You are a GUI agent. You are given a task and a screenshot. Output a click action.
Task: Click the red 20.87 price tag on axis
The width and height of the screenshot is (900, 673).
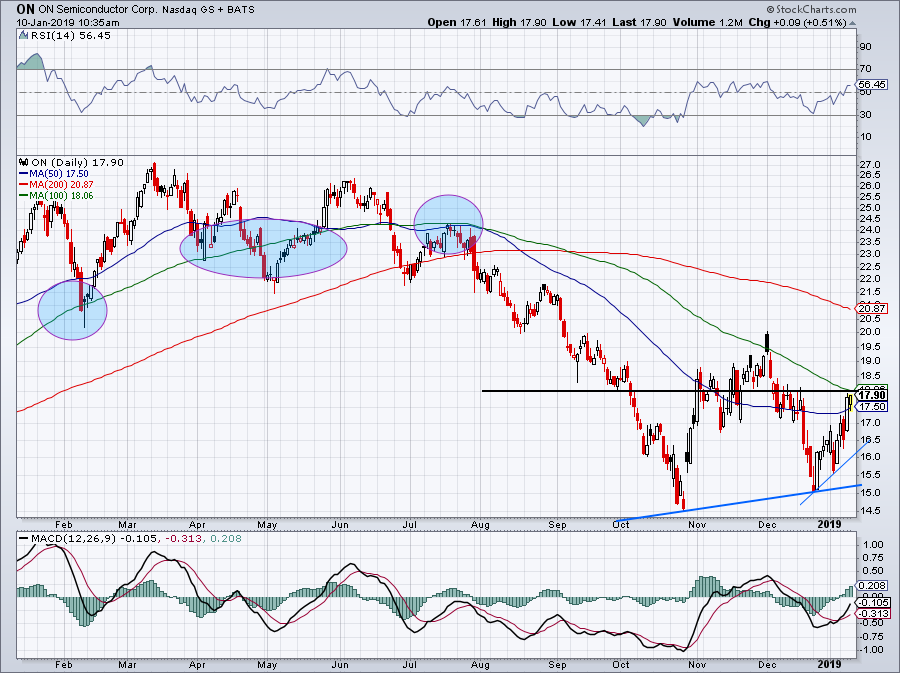872,309
